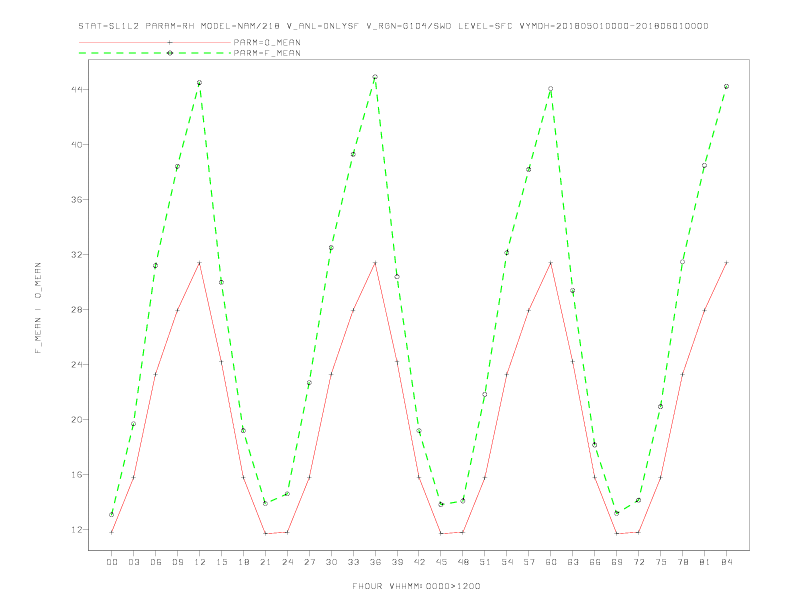Click x-axis hour label '84'
This screenshot has width=792, height=612.
coord(726,562)
